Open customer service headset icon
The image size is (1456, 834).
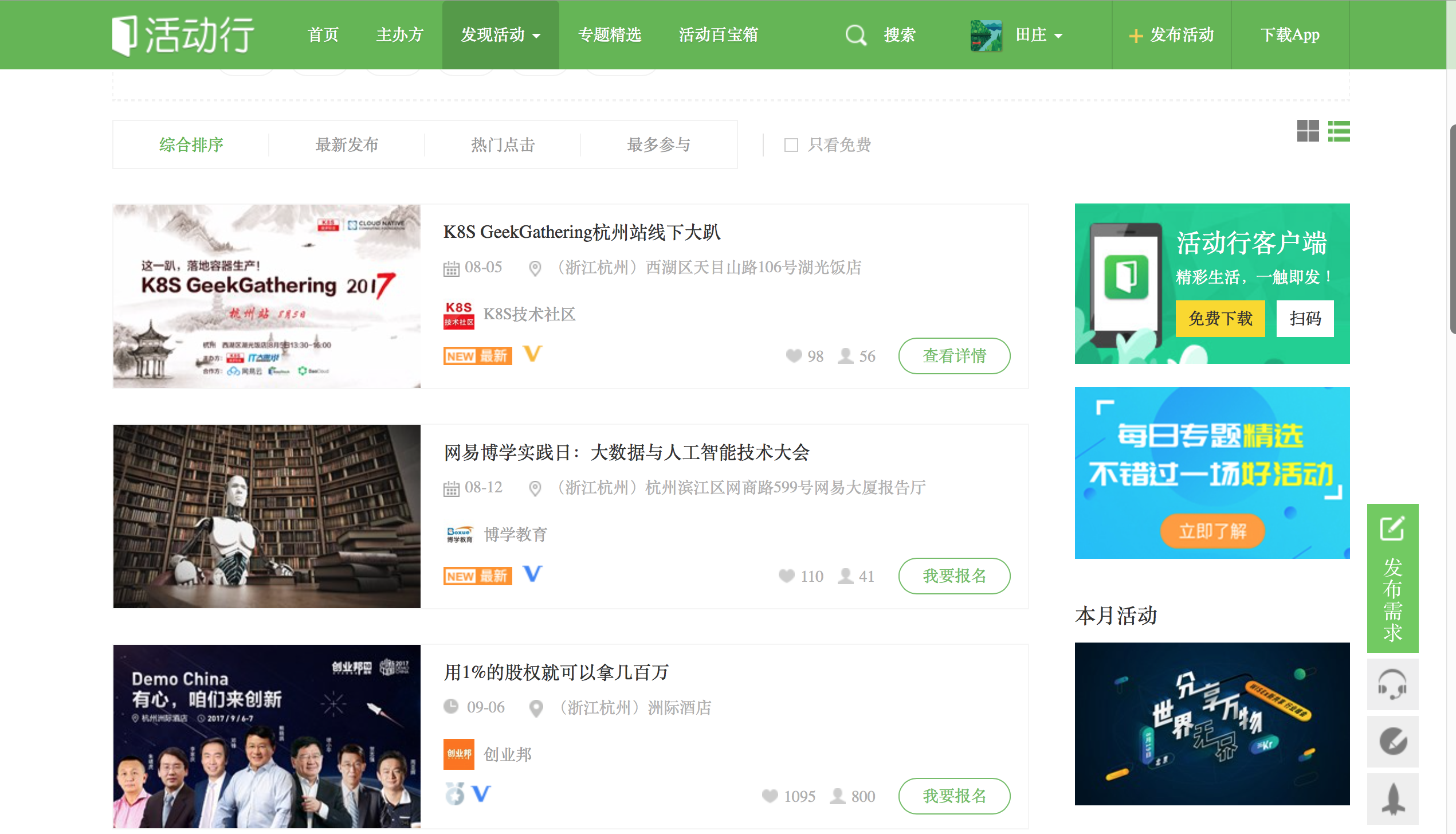pos(1392,684)
